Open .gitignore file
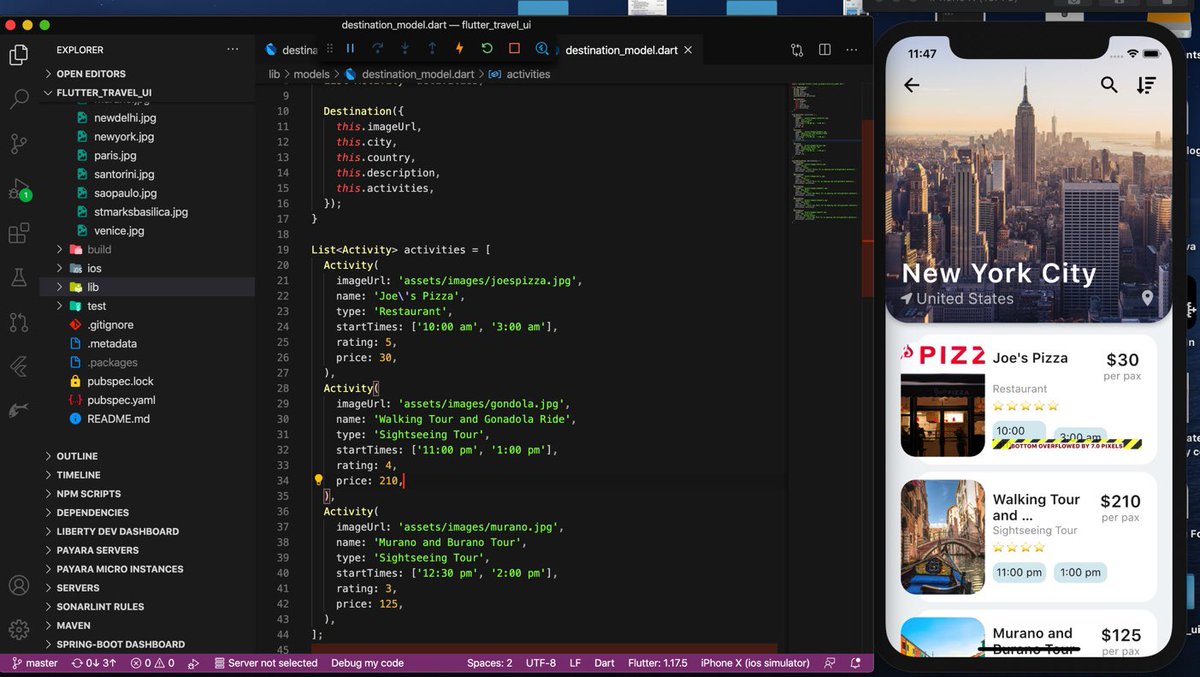 pos(110,325)
